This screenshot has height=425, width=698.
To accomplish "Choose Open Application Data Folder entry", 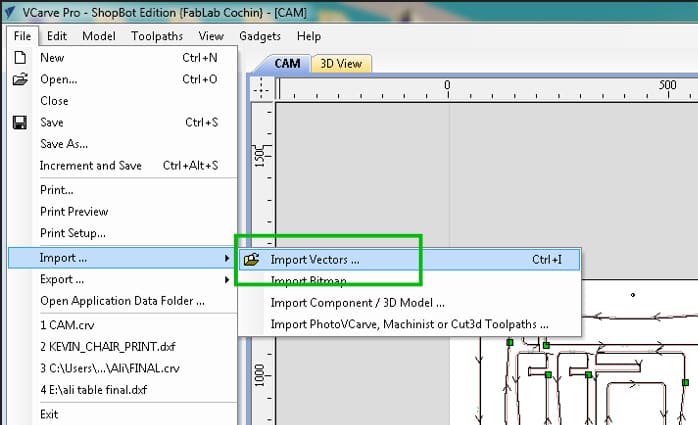I will click(x=122, y=301).
